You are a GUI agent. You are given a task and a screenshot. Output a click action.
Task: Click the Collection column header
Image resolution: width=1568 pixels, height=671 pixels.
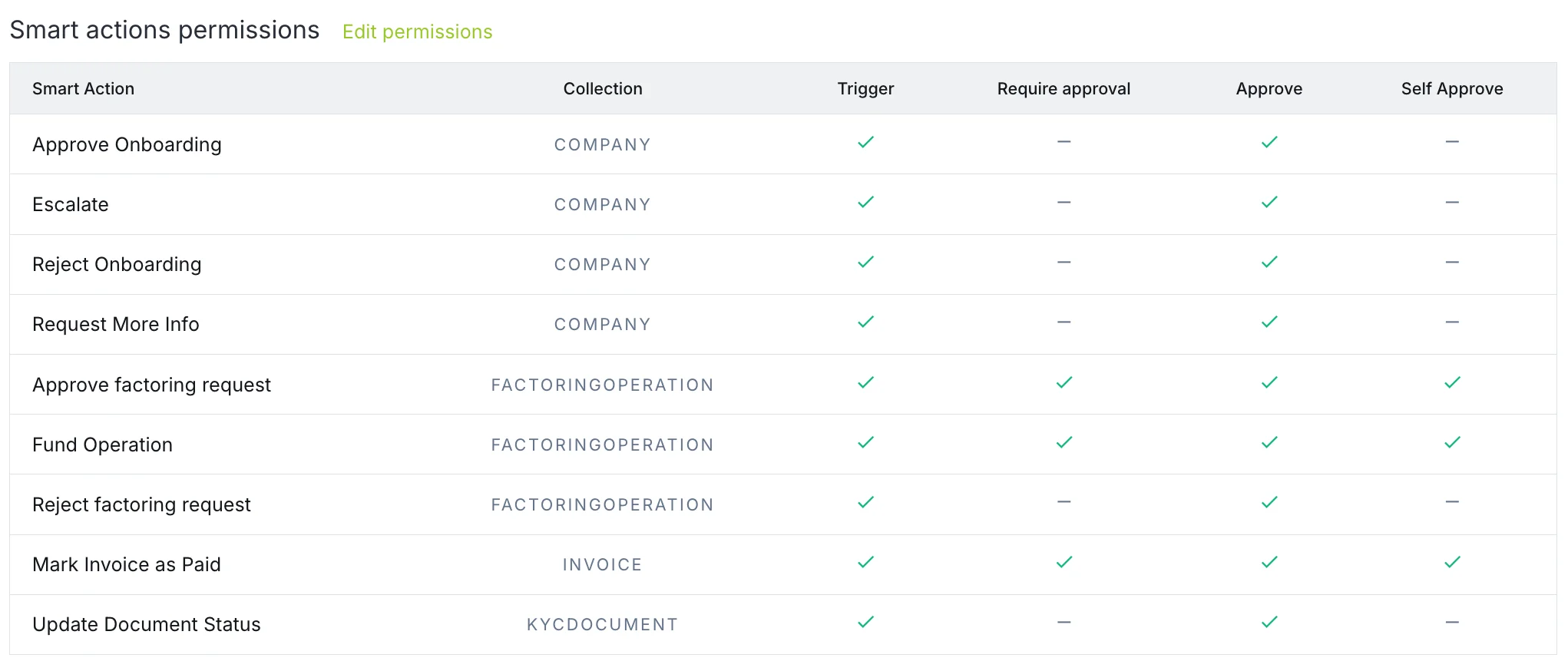[x=603, y=88]
